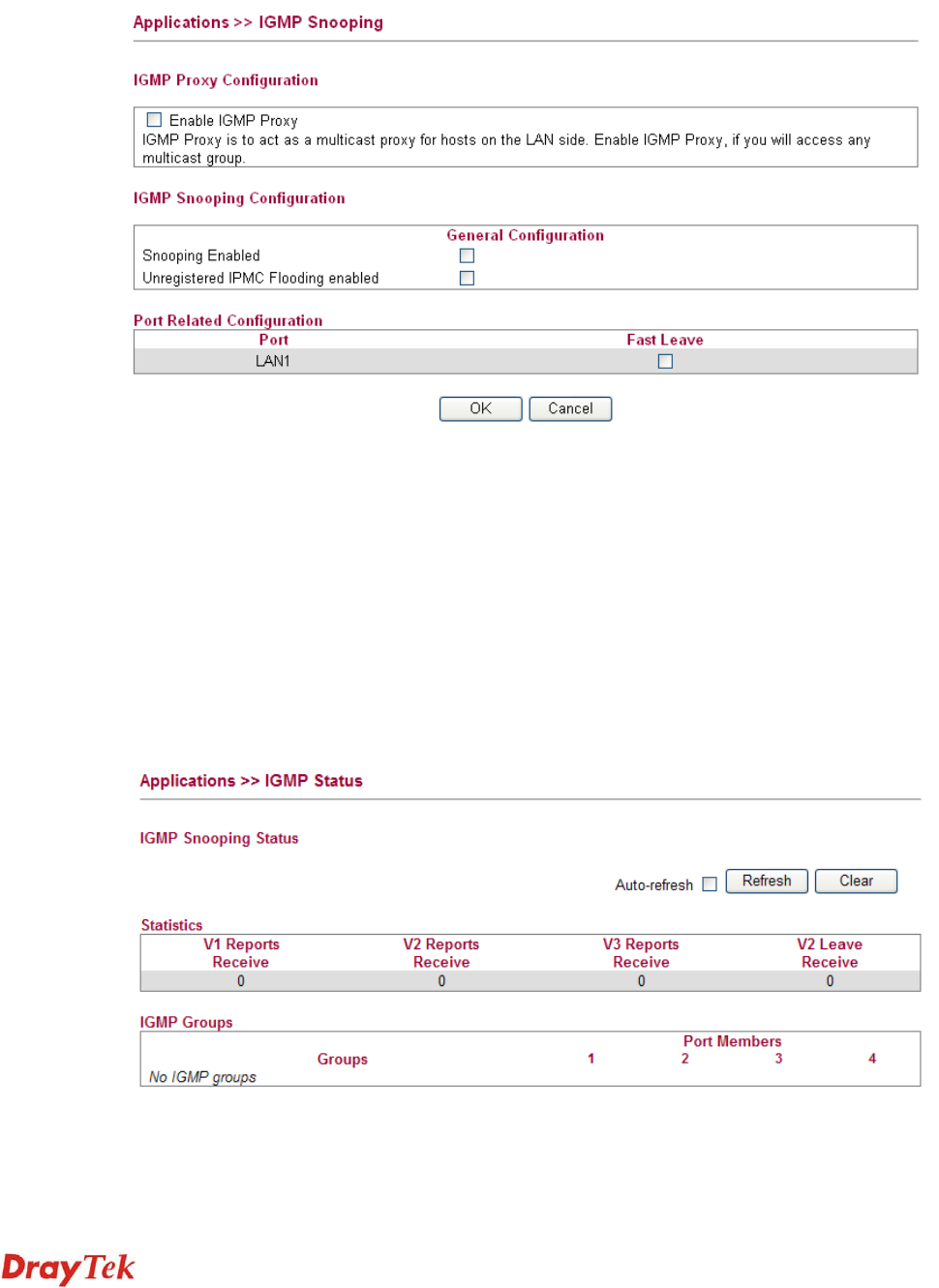The image size is (939, 1288).
Task: Enable Fast Leave for LAN1
Action: click(x=665, y=361)
